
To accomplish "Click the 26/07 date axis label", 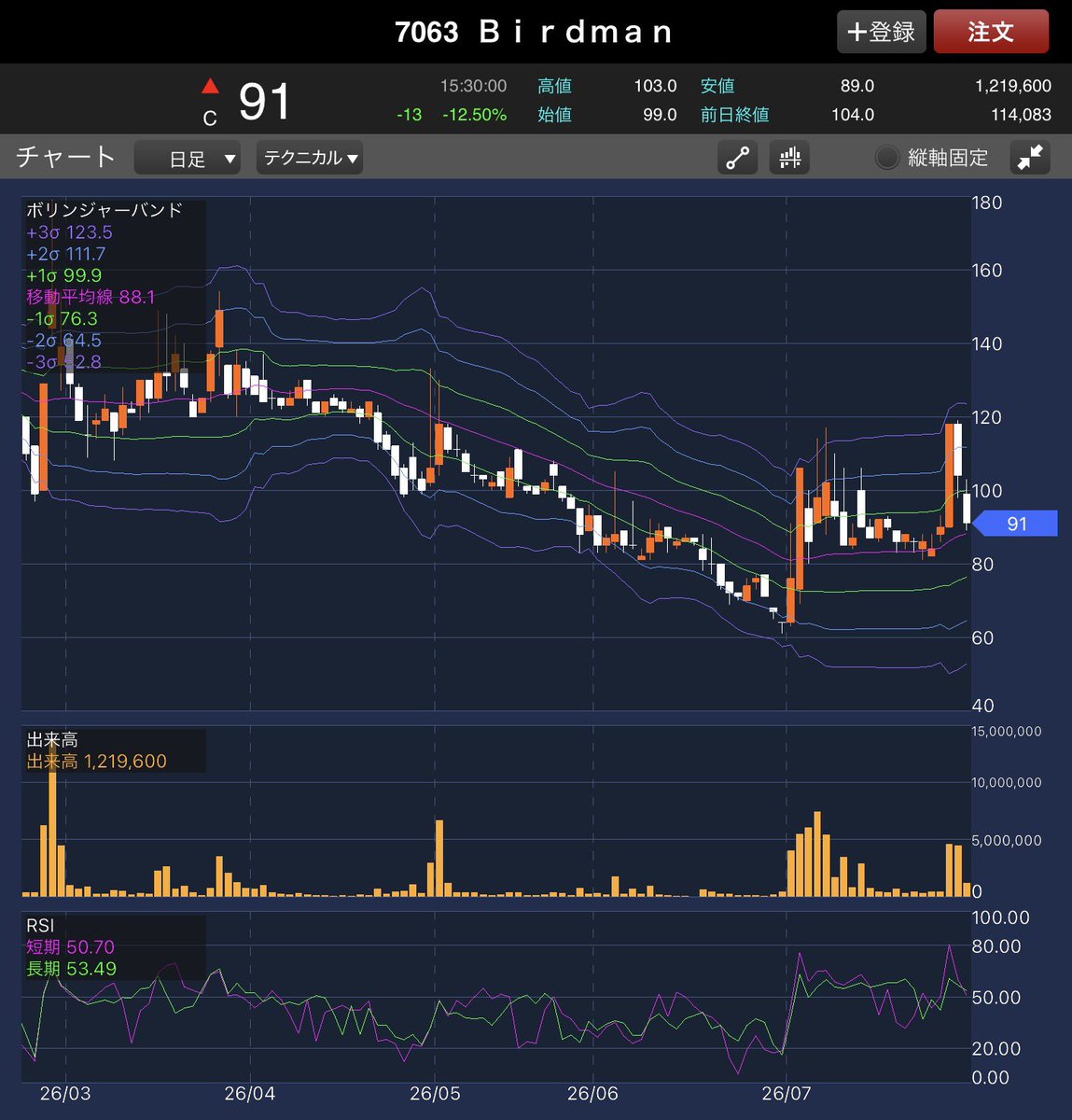I will click(x=787, y=1093).
